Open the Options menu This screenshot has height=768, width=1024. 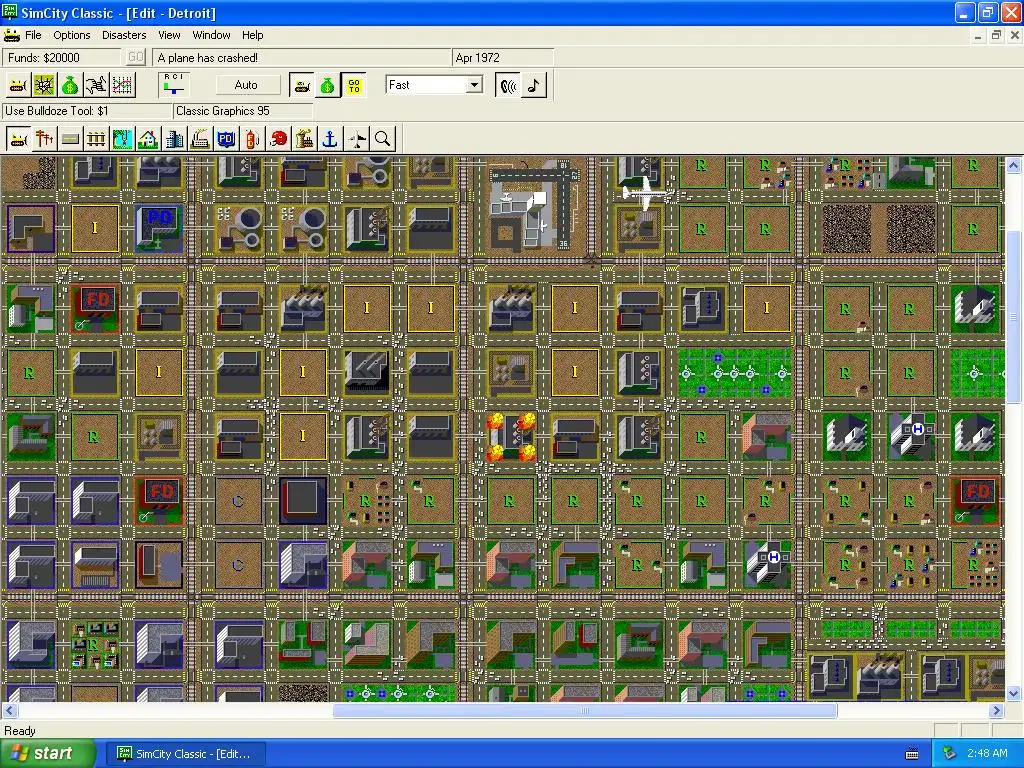(x=72, y=35)
